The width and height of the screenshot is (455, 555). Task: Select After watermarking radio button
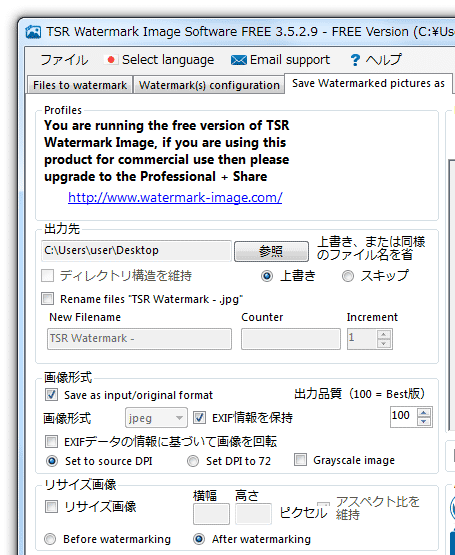point(199,539)
